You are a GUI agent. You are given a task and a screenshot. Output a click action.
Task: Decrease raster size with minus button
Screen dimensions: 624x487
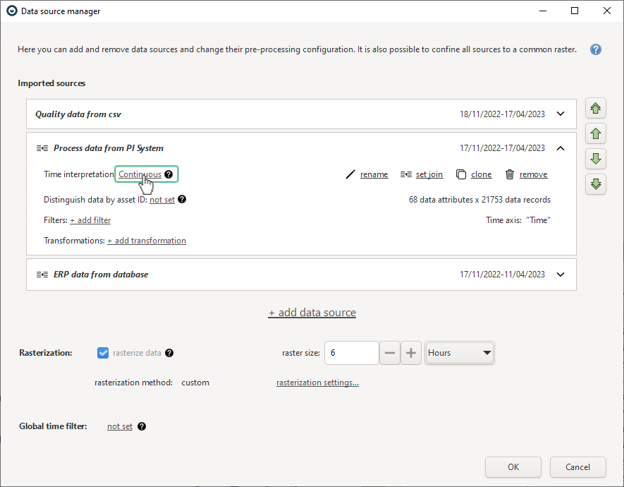[x=390, y=353]
